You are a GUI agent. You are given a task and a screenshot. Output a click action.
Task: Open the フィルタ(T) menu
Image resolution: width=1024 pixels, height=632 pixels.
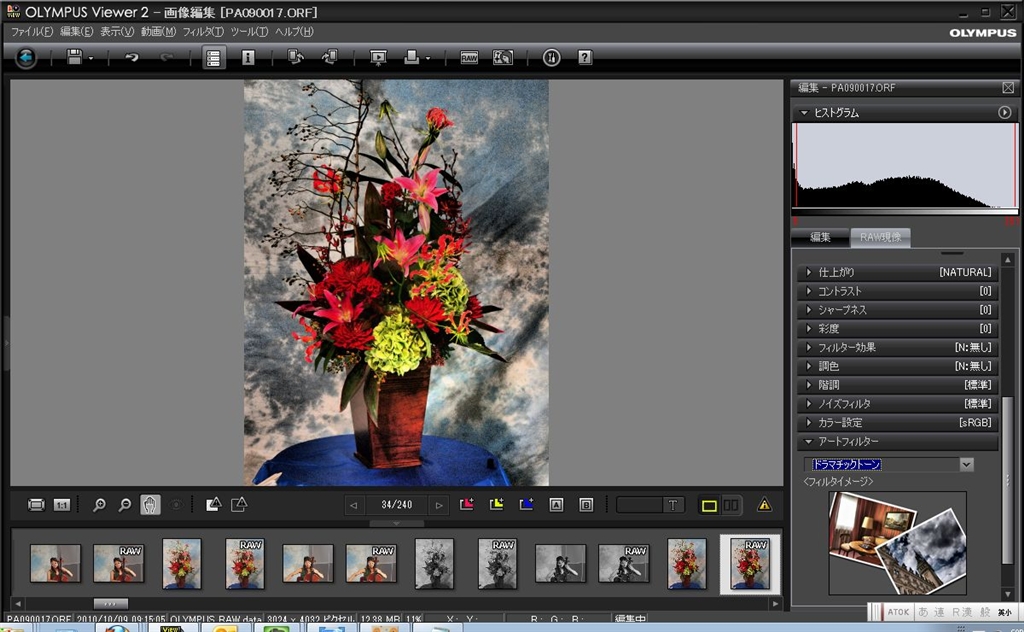(x=203, y=32)
